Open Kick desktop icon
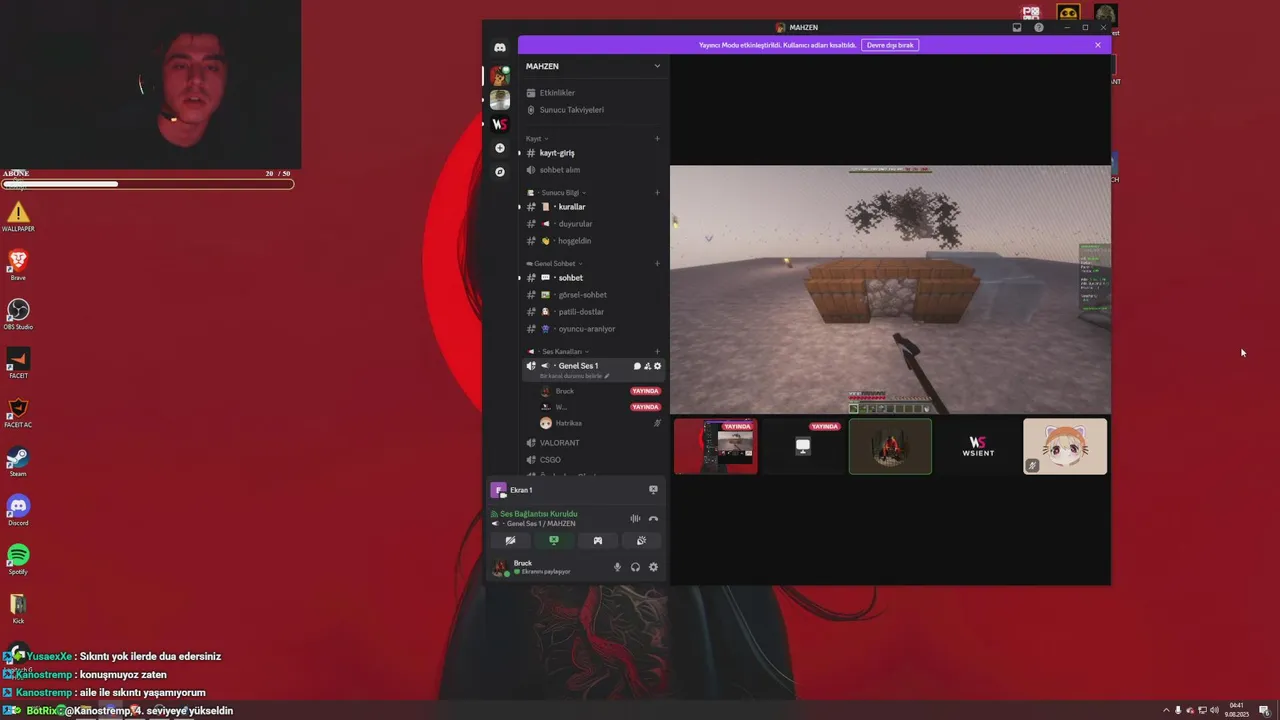This screenshot has height=720, width=1280. [18, 608]
